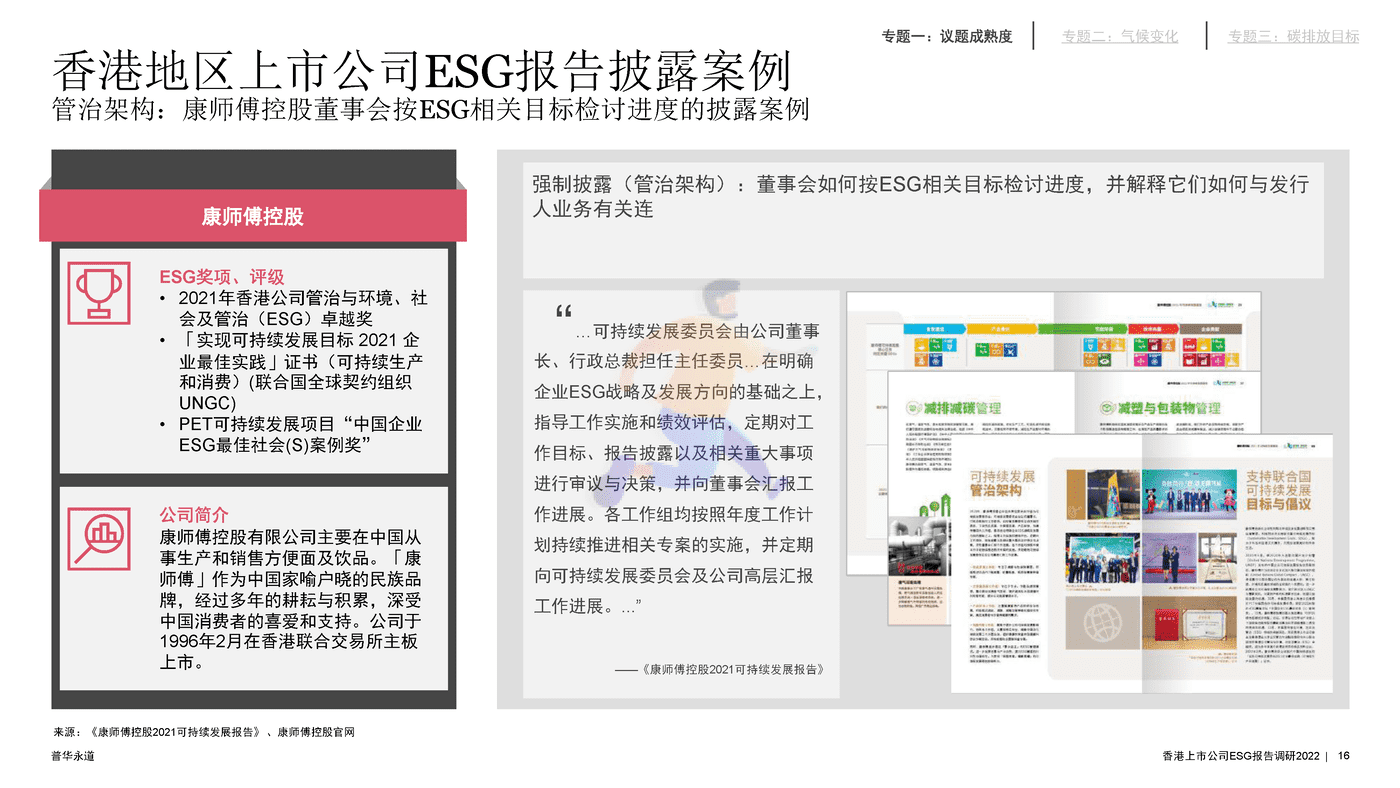Select the main title 香港地区上市公司ESG报告披露案例
The width and height of the screenshot is (1400, 788).
point(421,72)
